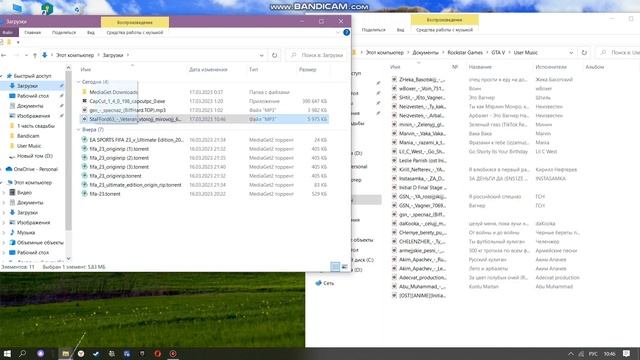Open address dropdown in User Music window
The image size is (640, 360).
(x=571, y=53)
